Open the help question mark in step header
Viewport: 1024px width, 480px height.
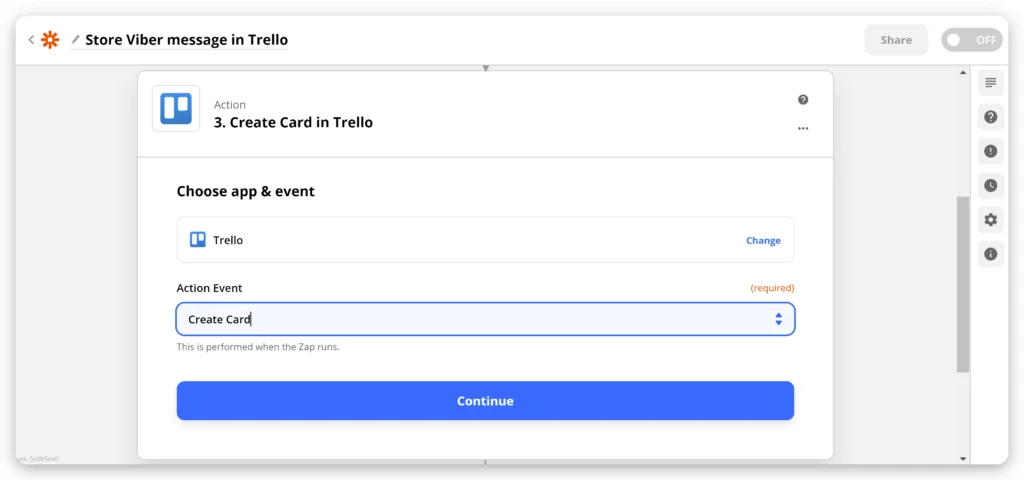(803, 100)
